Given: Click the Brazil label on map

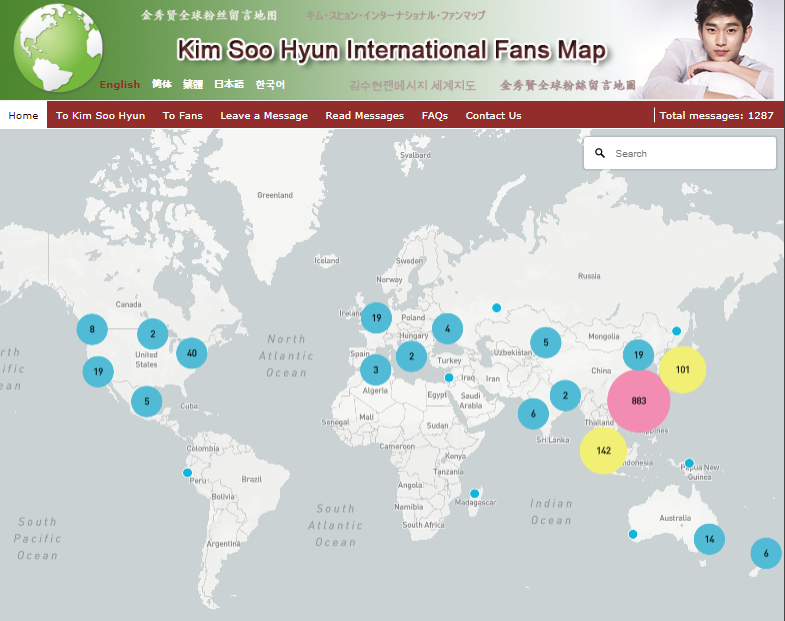Looking at the screenshot, I should pyautogui.click(x=251, y=479).
